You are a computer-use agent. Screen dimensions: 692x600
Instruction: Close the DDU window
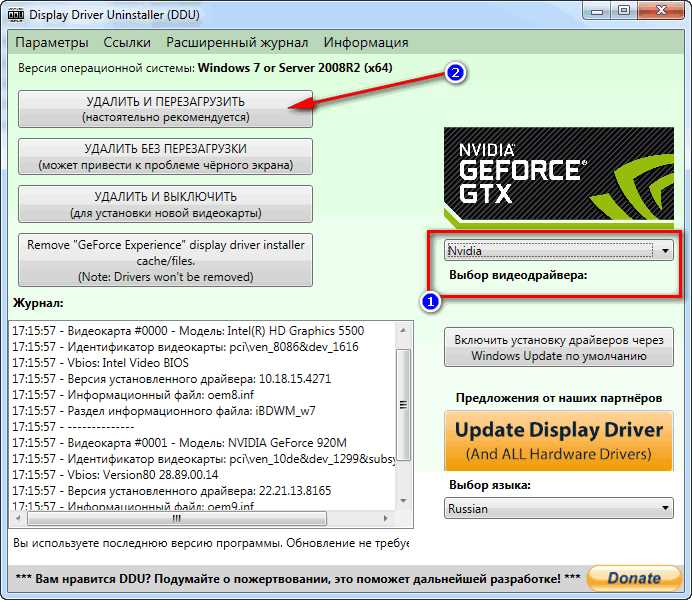tap(661, 11)
